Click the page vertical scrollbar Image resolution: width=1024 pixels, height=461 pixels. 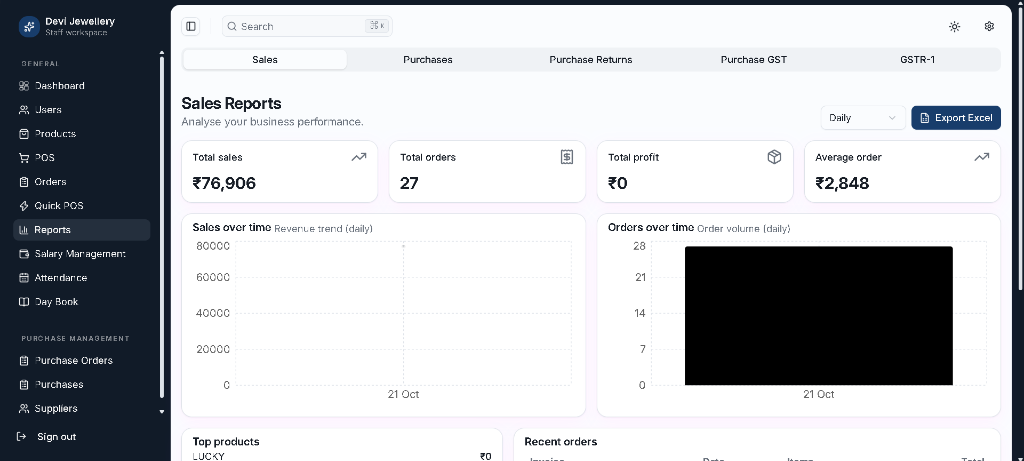[x=1021, y=147]
